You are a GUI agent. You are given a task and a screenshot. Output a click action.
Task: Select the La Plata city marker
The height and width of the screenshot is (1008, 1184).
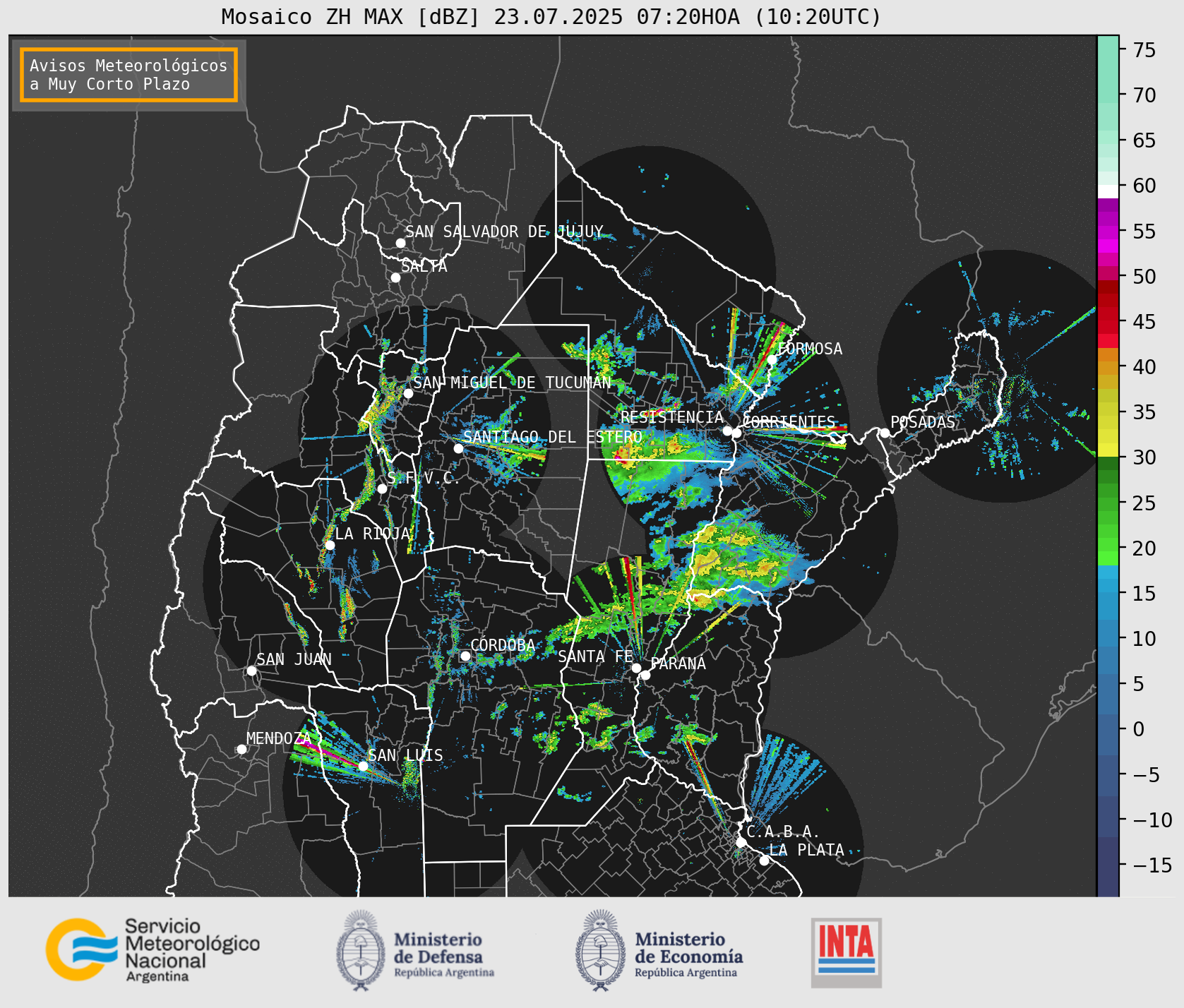(764, 860)
